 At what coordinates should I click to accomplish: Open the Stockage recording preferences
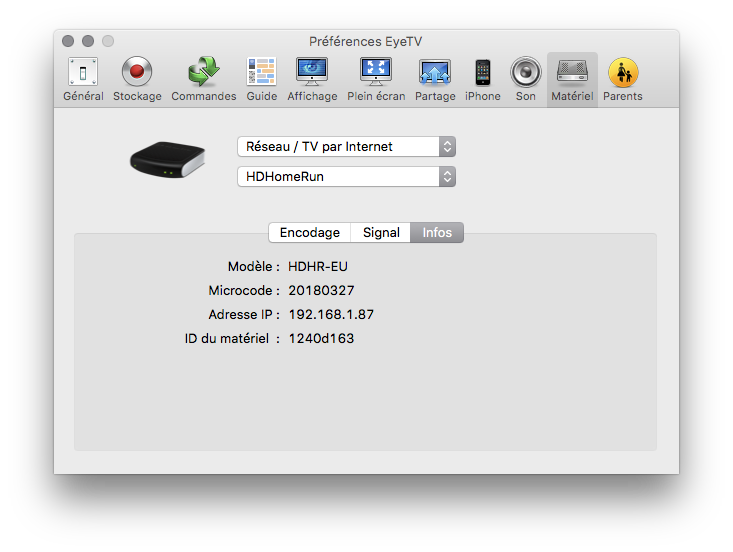(137, 79)
